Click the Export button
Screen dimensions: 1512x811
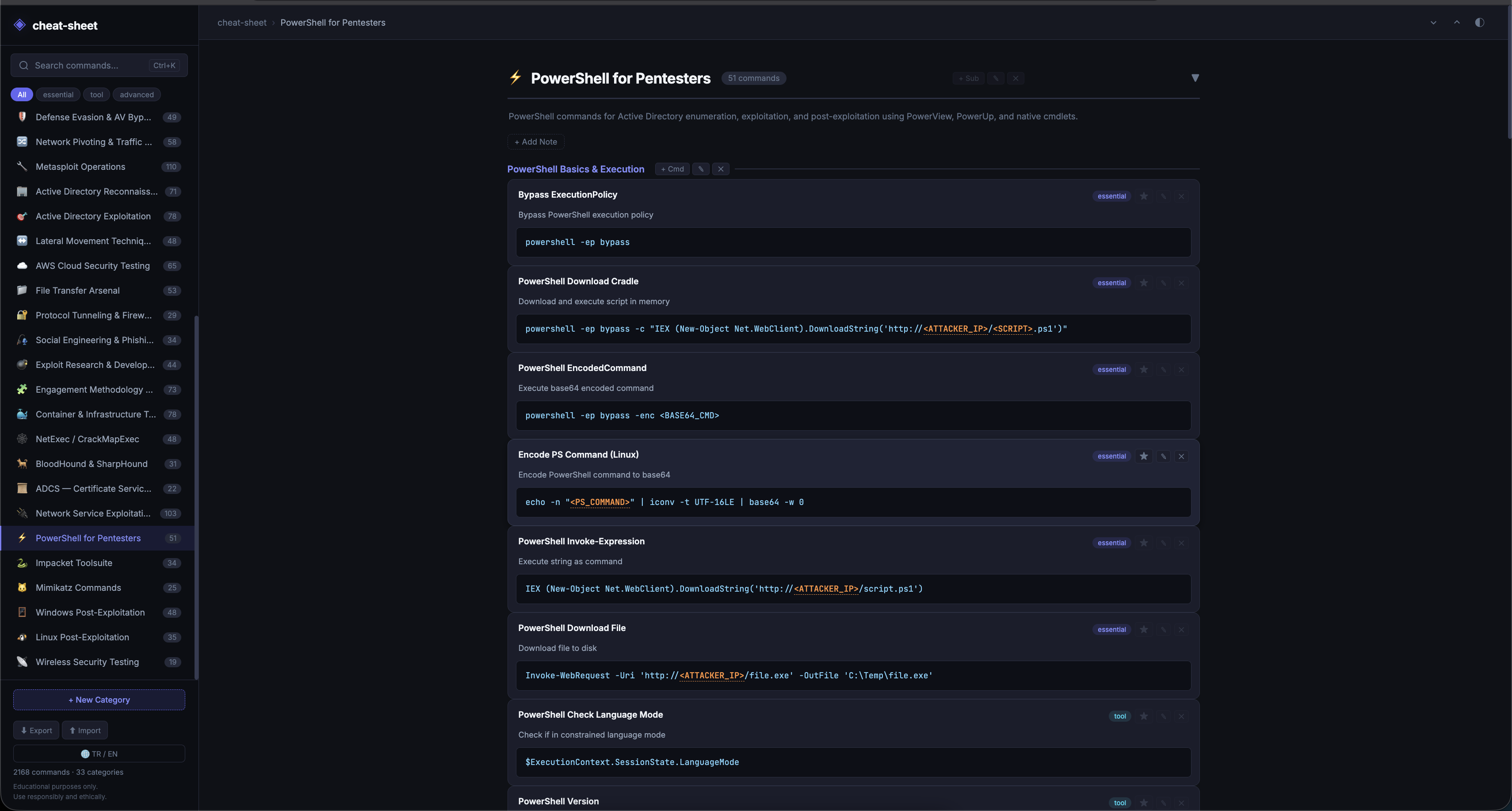pos(36,730)
